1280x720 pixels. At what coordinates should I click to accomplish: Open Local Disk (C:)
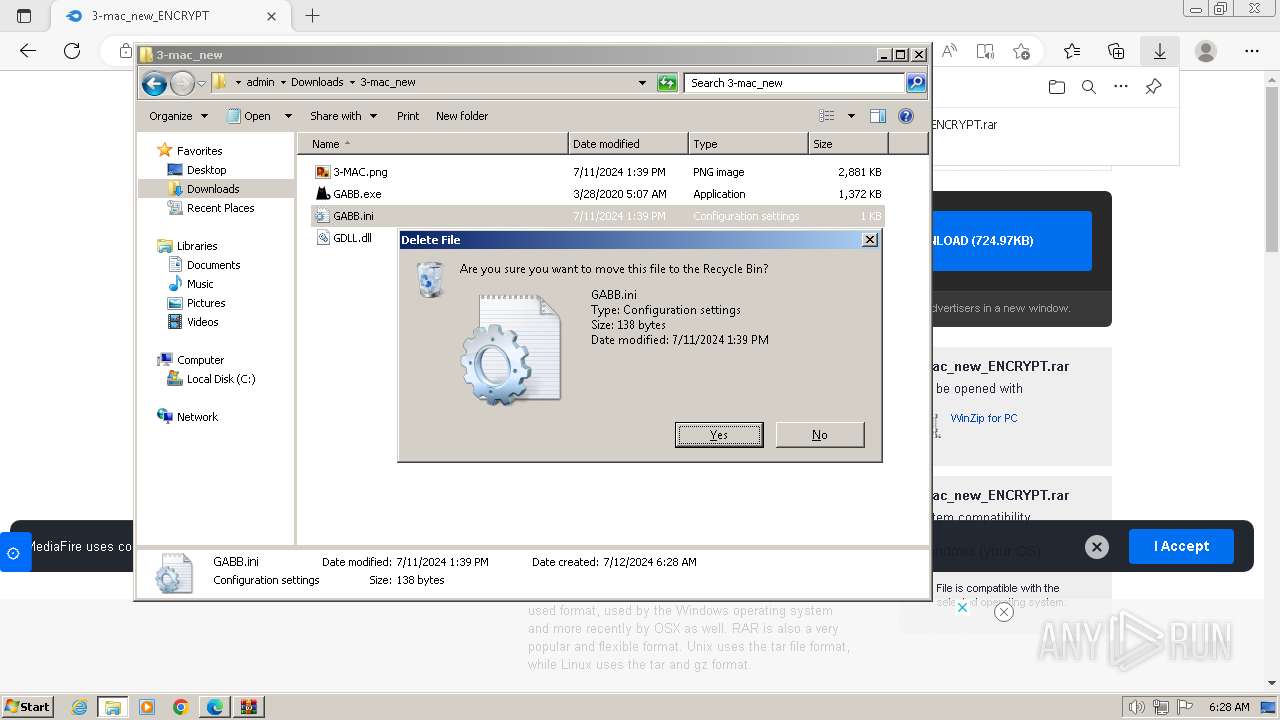pos(221,379)
